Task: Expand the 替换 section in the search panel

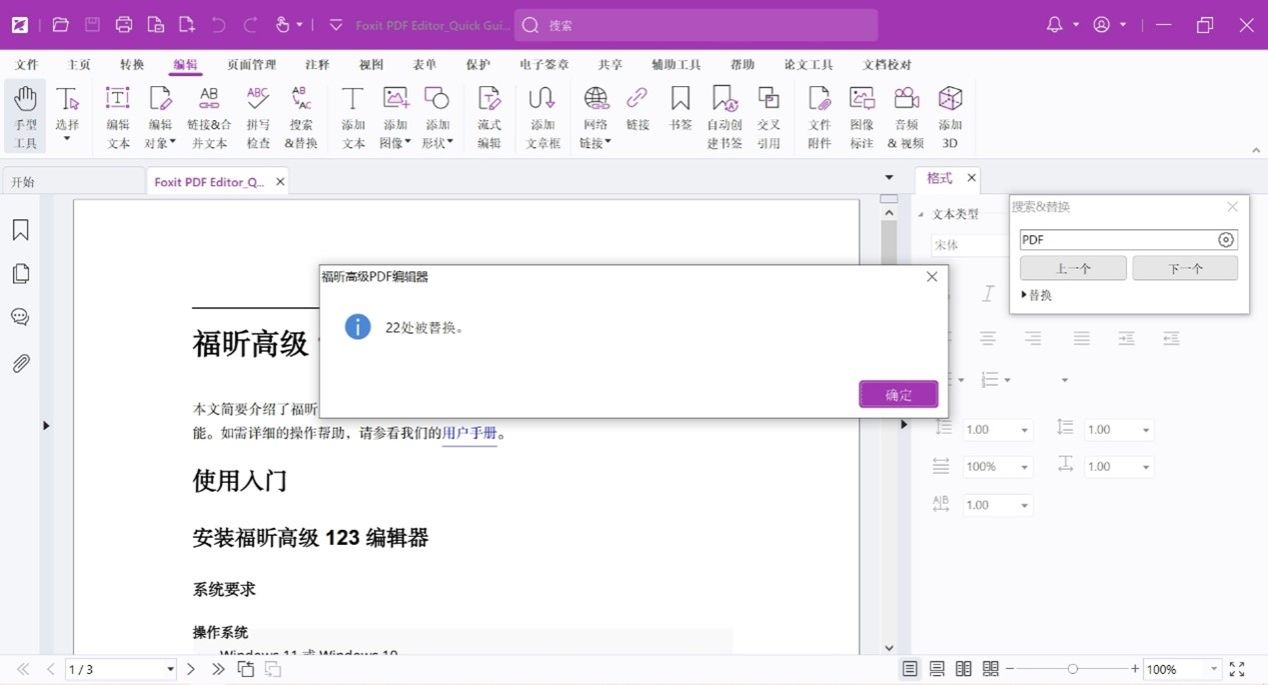Action: click(x=1037, y=296)
